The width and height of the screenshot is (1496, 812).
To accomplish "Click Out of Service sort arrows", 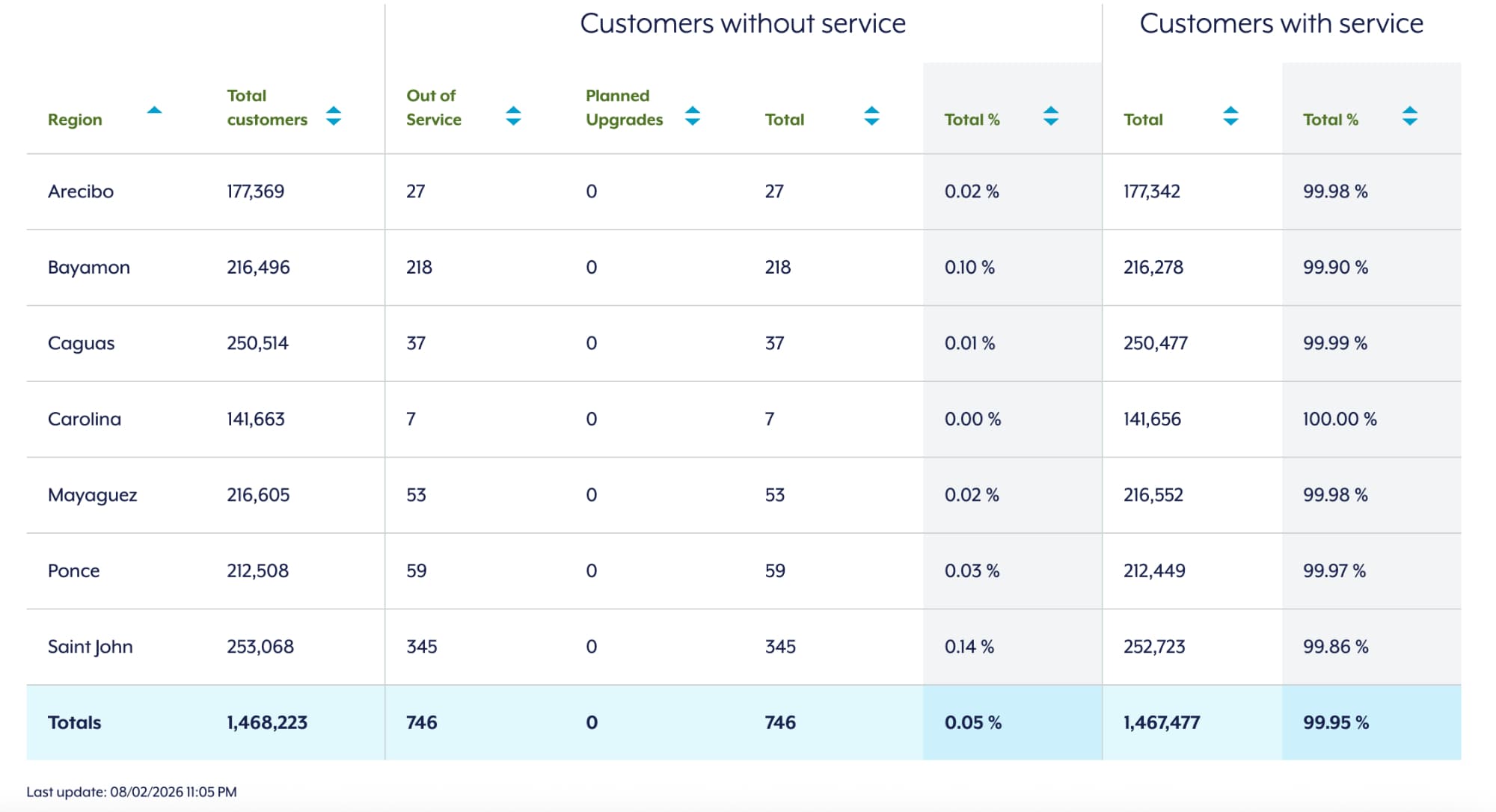I will coord(513,116).
